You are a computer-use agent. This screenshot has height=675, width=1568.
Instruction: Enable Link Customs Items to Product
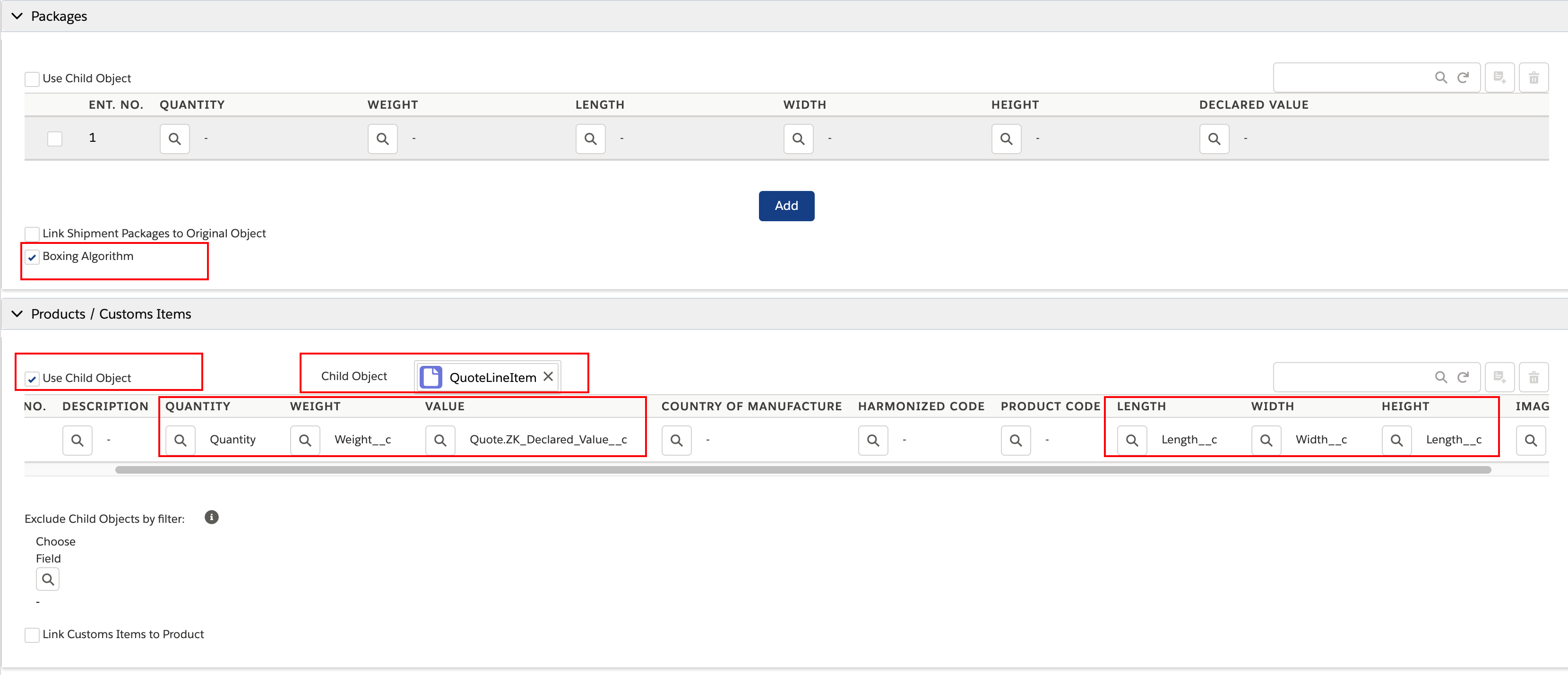click(x=32, y=635)
